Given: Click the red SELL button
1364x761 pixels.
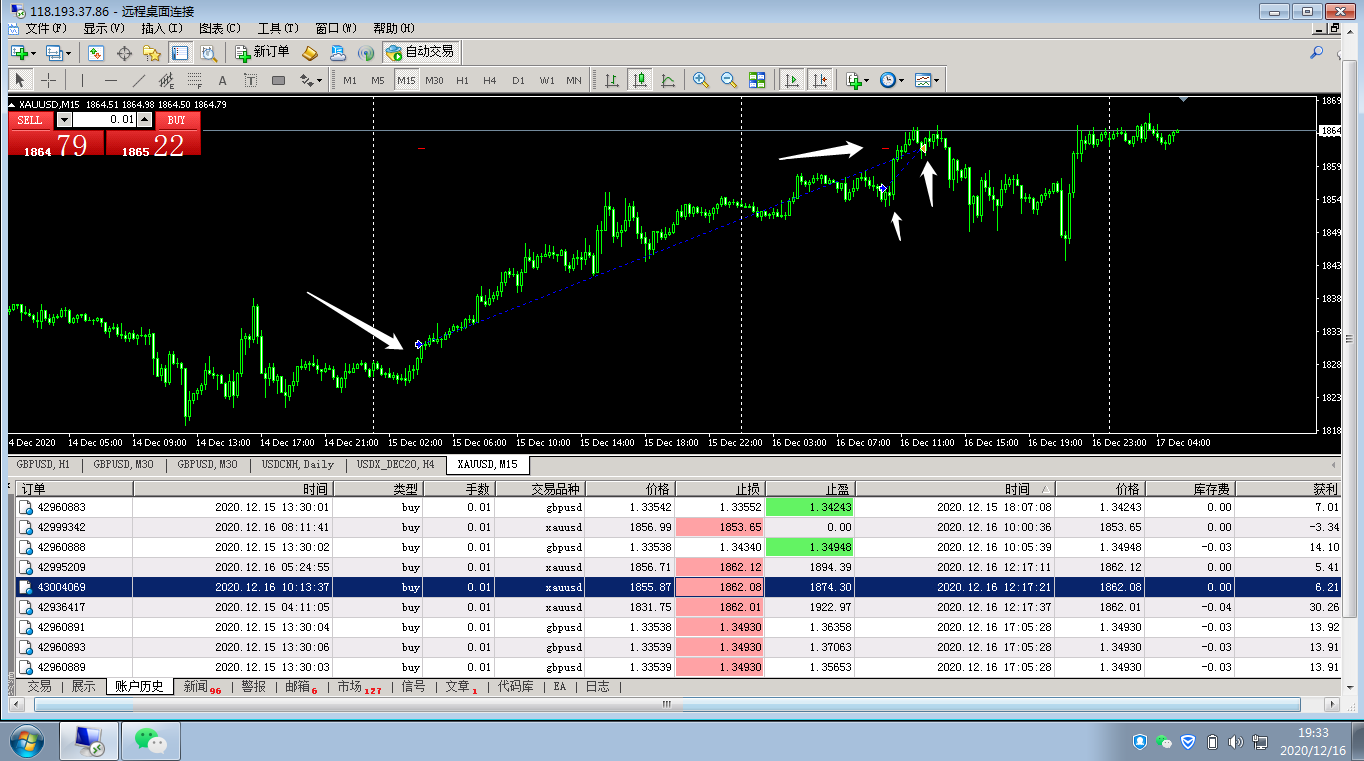Looking at the screenshot, I should (30, 119).
